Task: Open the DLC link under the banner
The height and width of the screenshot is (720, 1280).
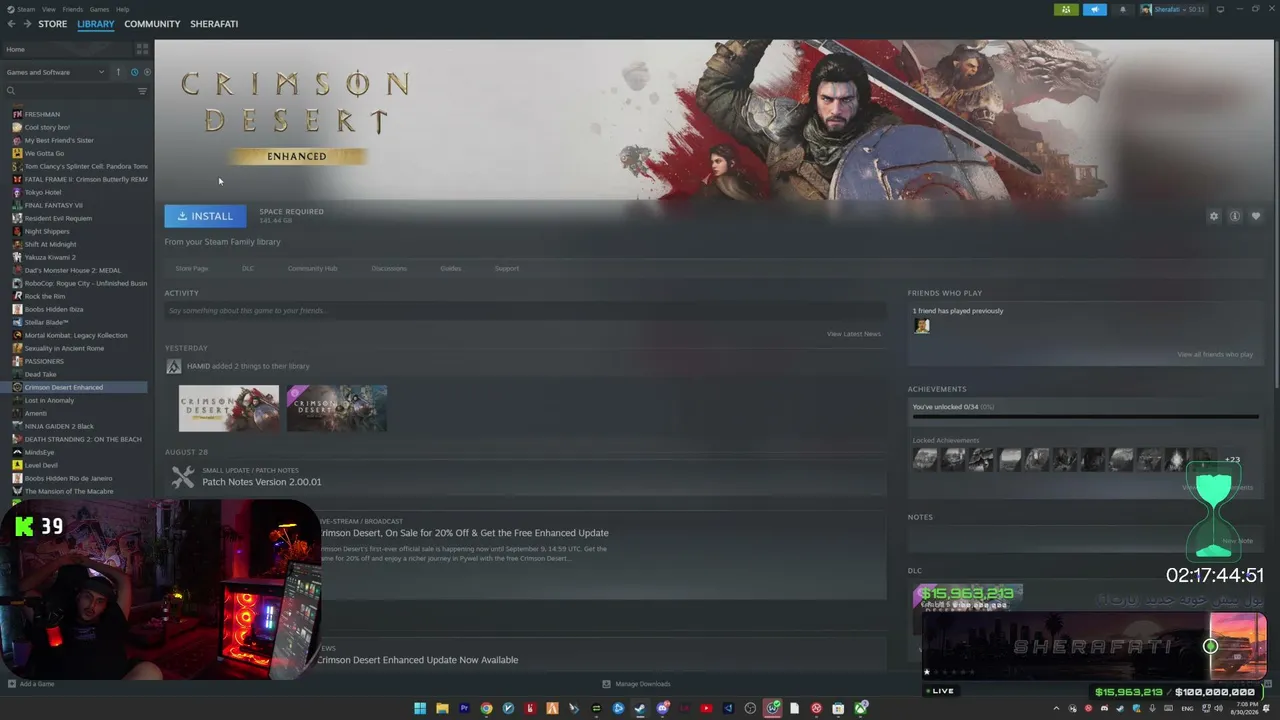Action: [248, 268]
